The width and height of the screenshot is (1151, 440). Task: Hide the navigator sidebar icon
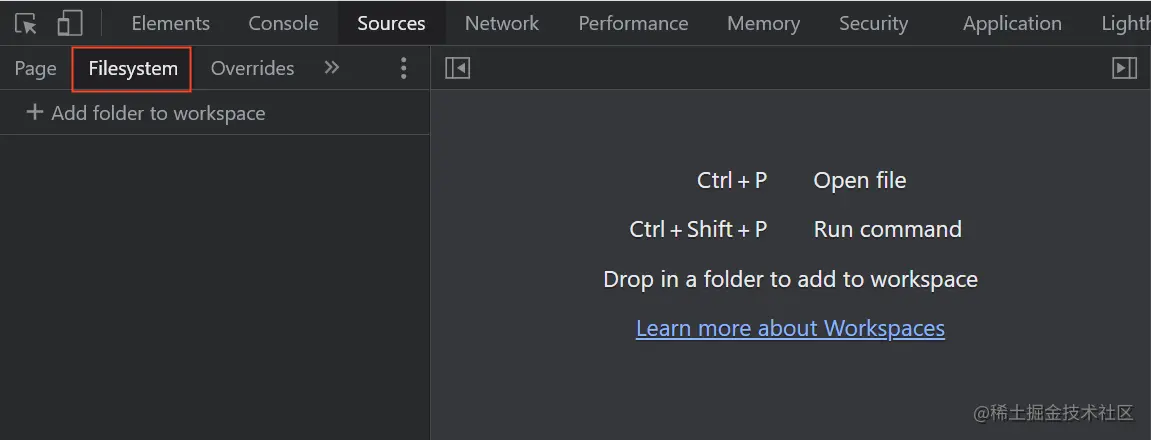[457, 68]
